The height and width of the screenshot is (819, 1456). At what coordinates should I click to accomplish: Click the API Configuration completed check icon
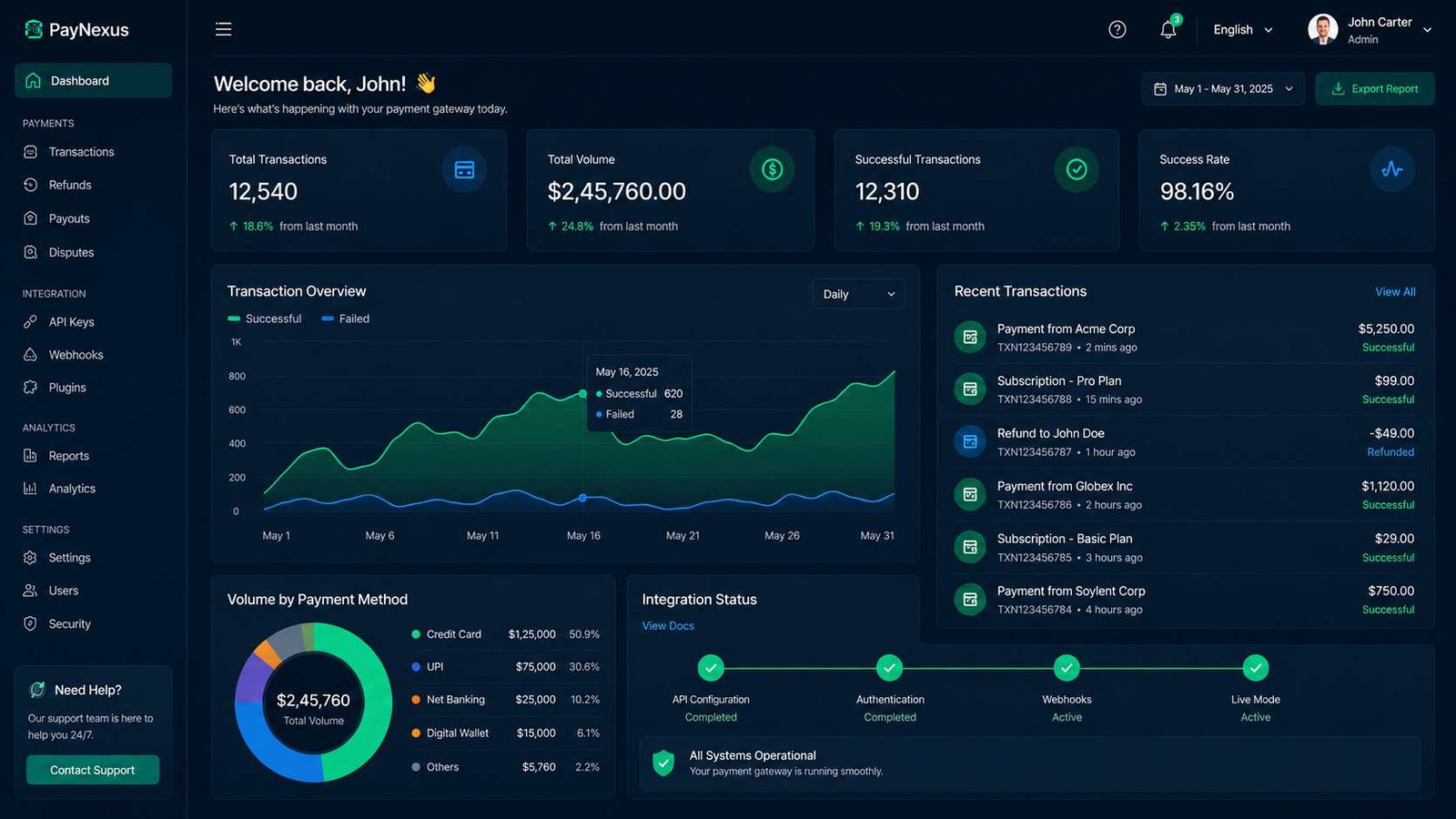[711, 668]
